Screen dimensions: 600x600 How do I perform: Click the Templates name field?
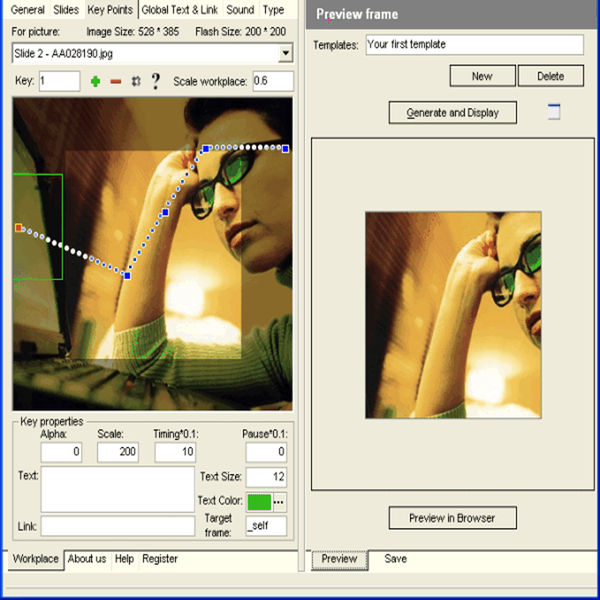474,44
